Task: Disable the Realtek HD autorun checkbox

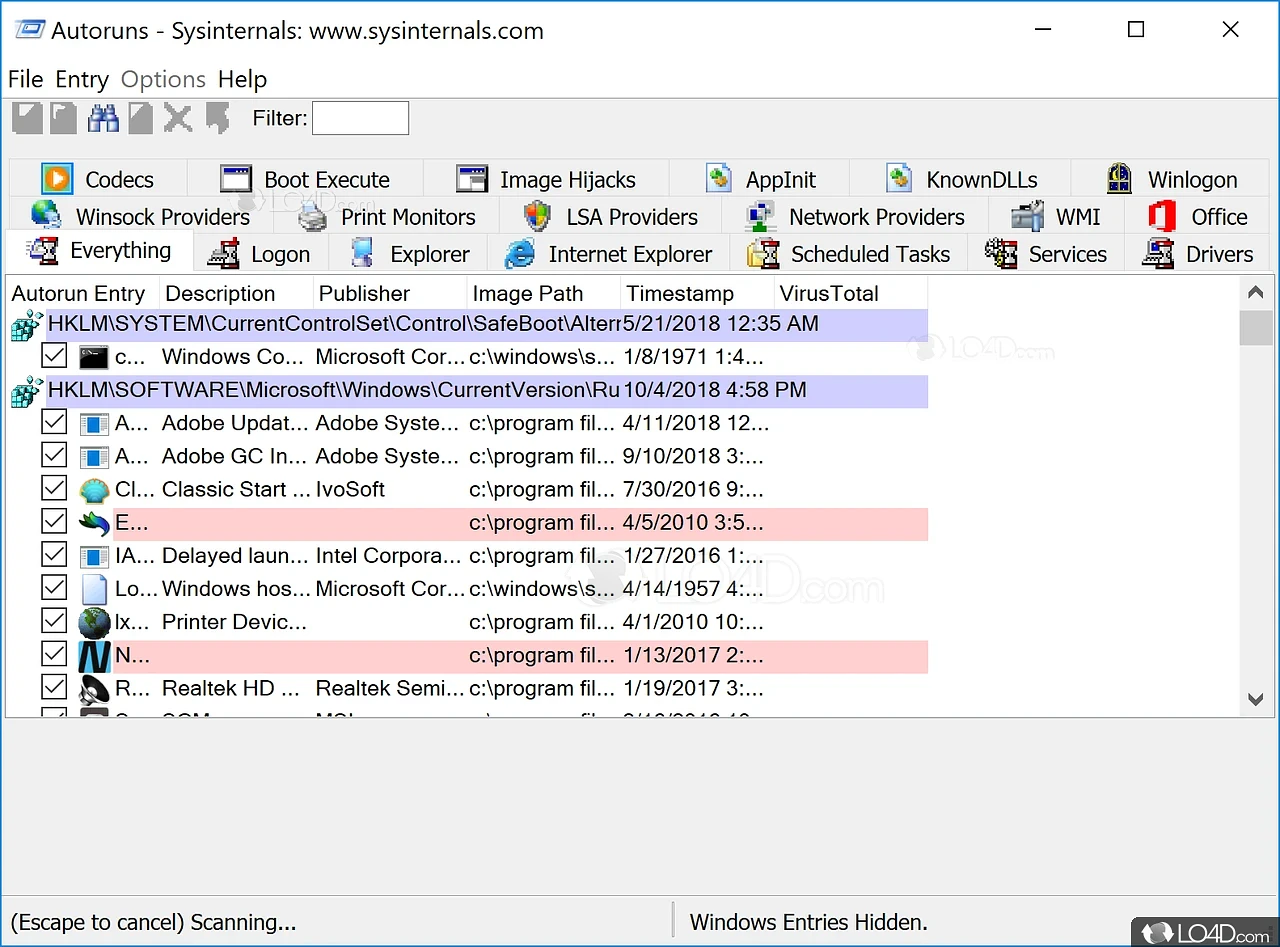Action: pos(54,689)
